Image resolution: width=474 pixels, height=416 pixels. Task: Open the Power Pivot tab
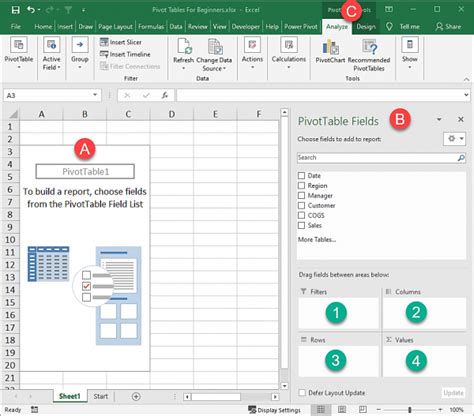point(301,27)
